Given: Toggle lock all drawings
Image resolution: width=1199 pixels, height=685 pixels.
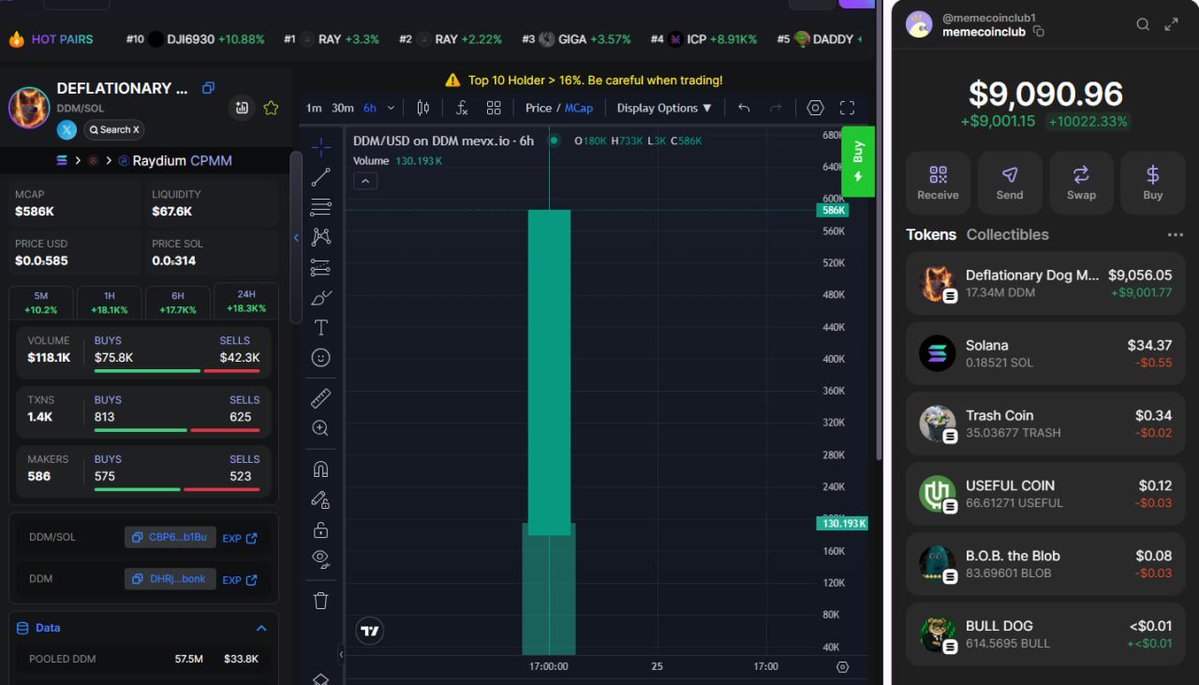Looking at the screenshot, I should pyautogui.click(x=320, y=530).
